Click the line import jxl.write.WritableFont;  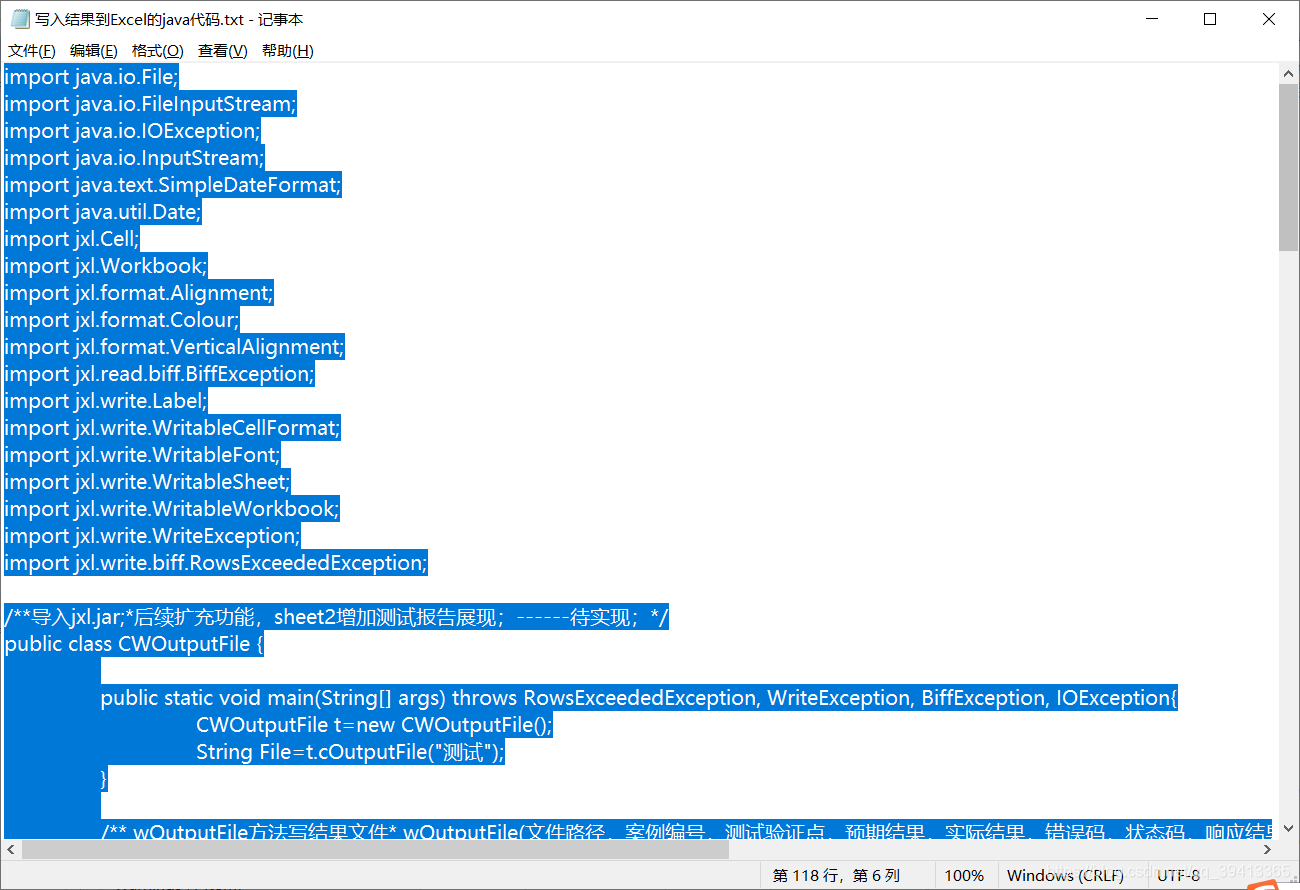pyautogui.click(x=142, y=455)
